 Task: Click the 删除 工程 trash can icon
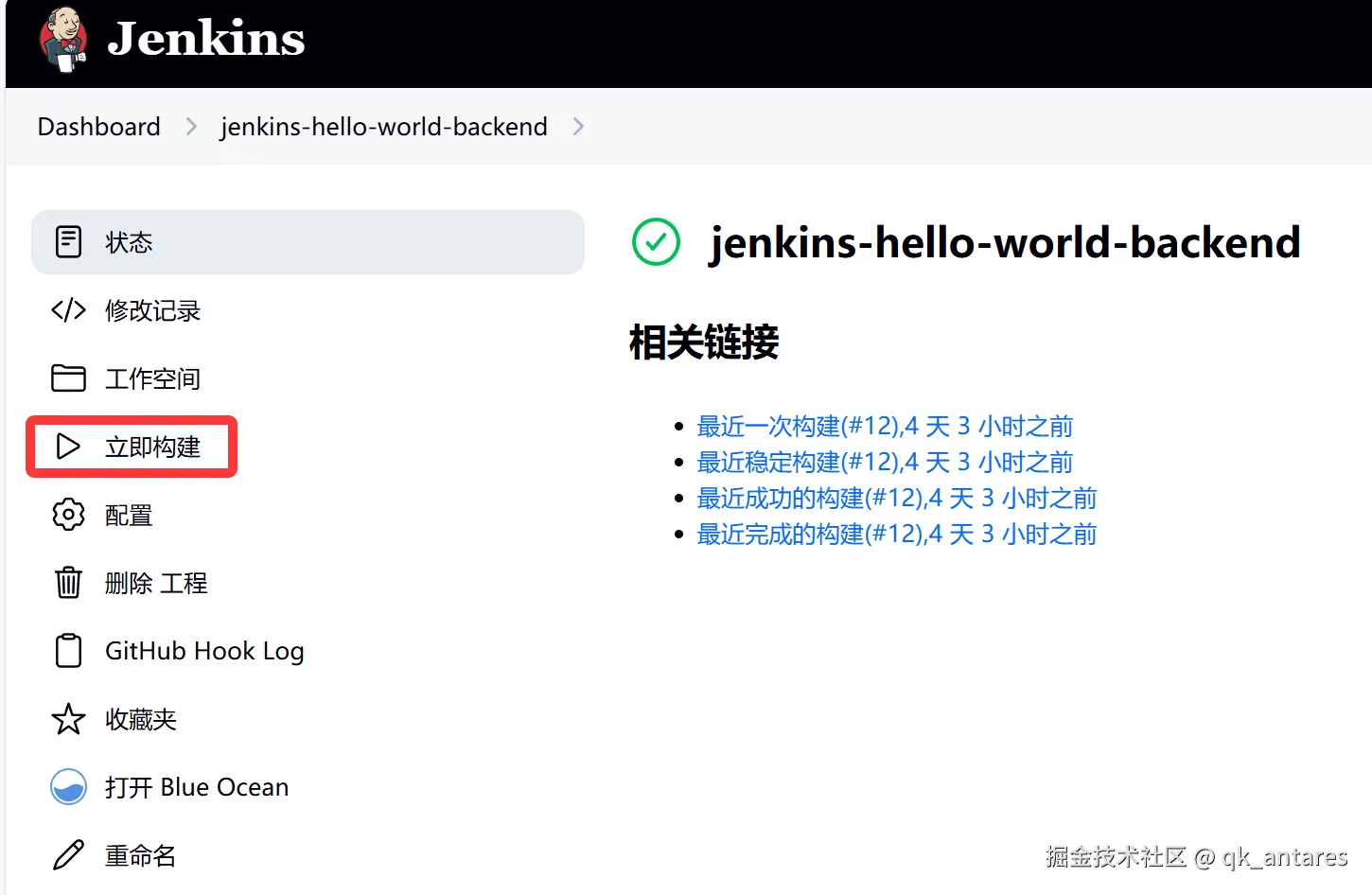click(68, 583)
